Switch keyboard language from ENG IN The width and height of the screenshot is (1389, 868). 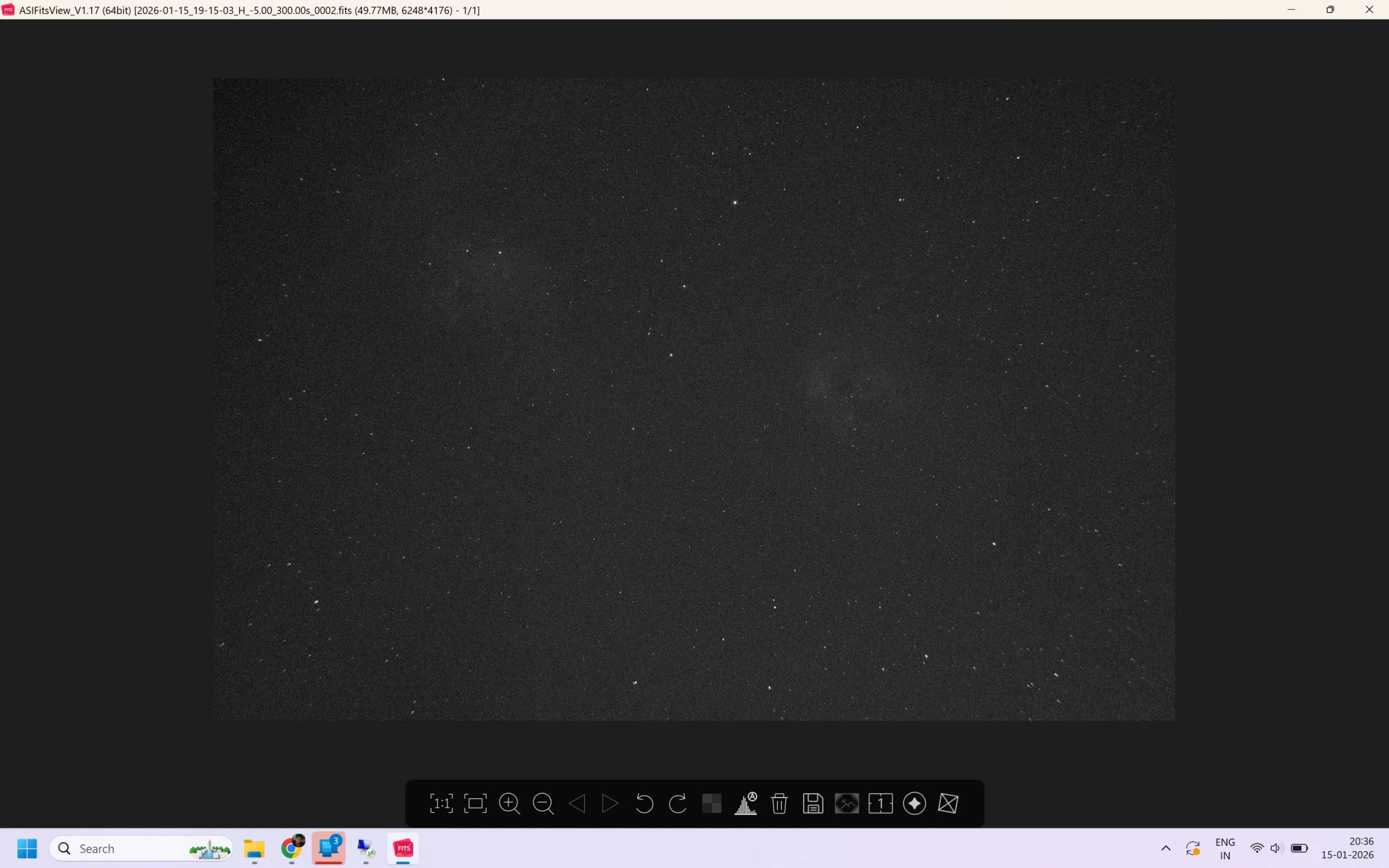coord(1225,848)
